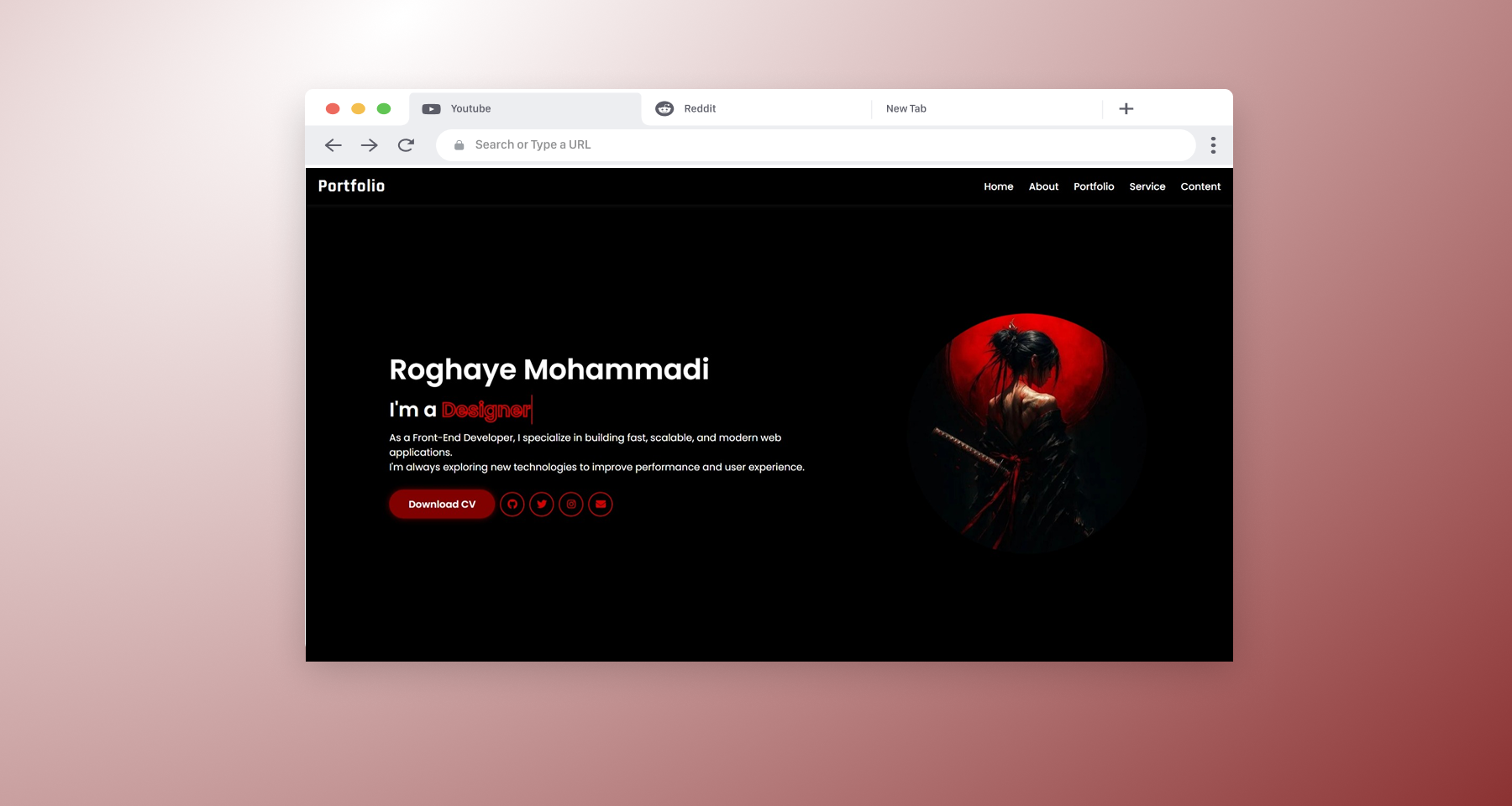Switch to the Reddit tab

[x=700, y=108]
